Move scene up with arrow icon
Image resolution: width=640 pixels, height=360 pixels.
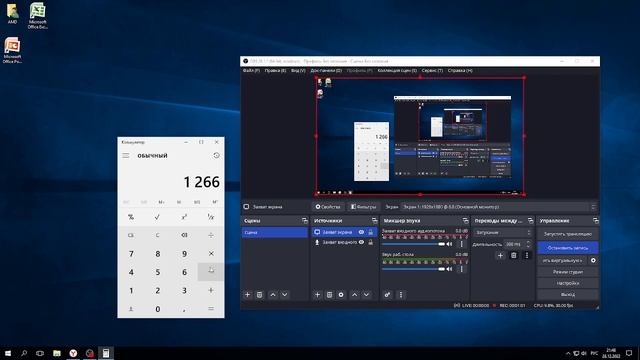tap(273, 295)
